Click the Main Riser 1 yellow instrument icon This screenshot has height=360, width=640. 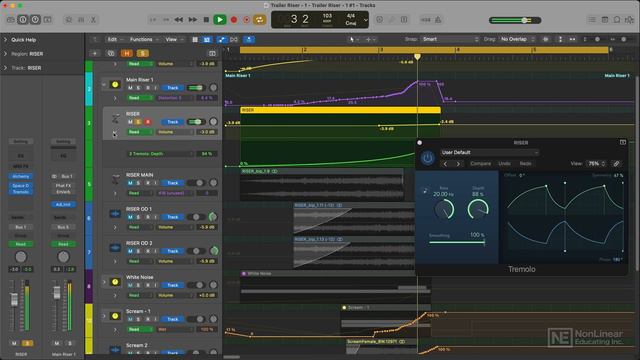coord(115,84)
